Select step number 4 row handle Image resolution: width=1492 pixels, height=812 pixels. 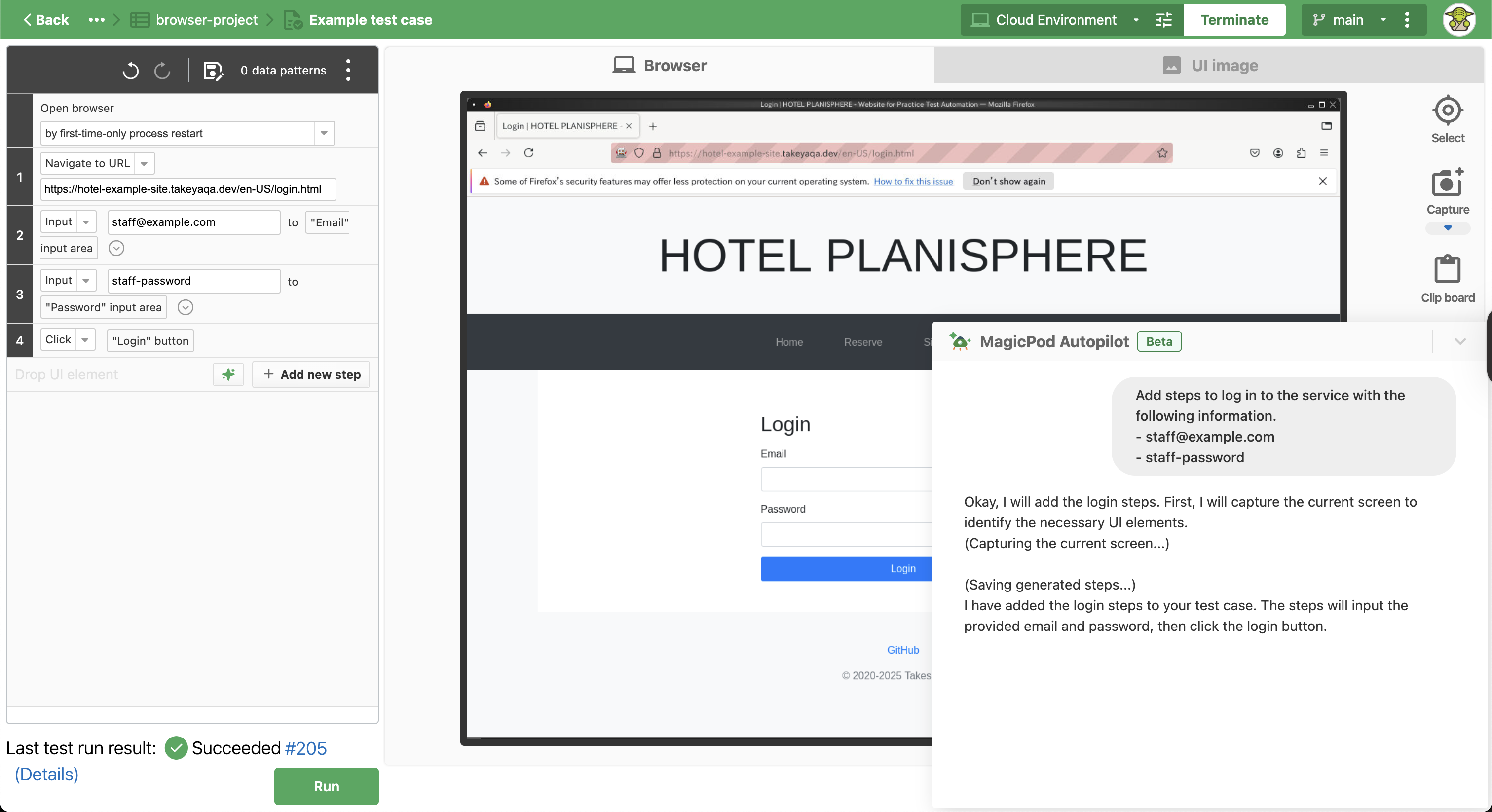(19, 340)
